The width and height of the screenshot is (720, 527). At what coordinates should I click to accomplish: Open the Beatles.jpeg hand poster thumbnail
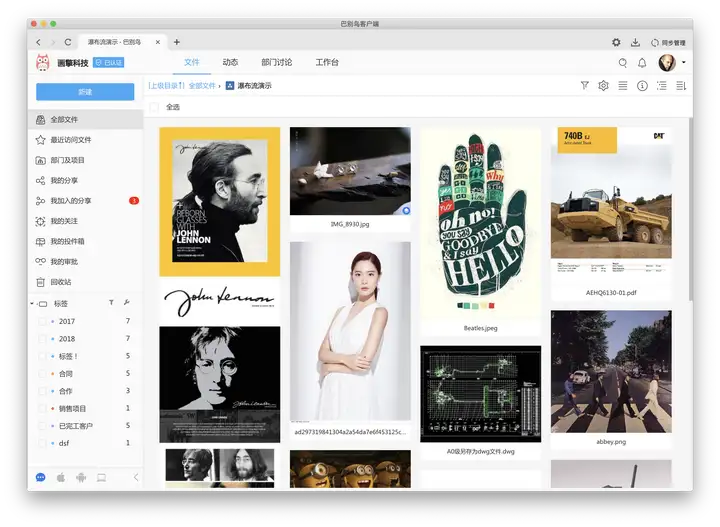pos(480,224)
